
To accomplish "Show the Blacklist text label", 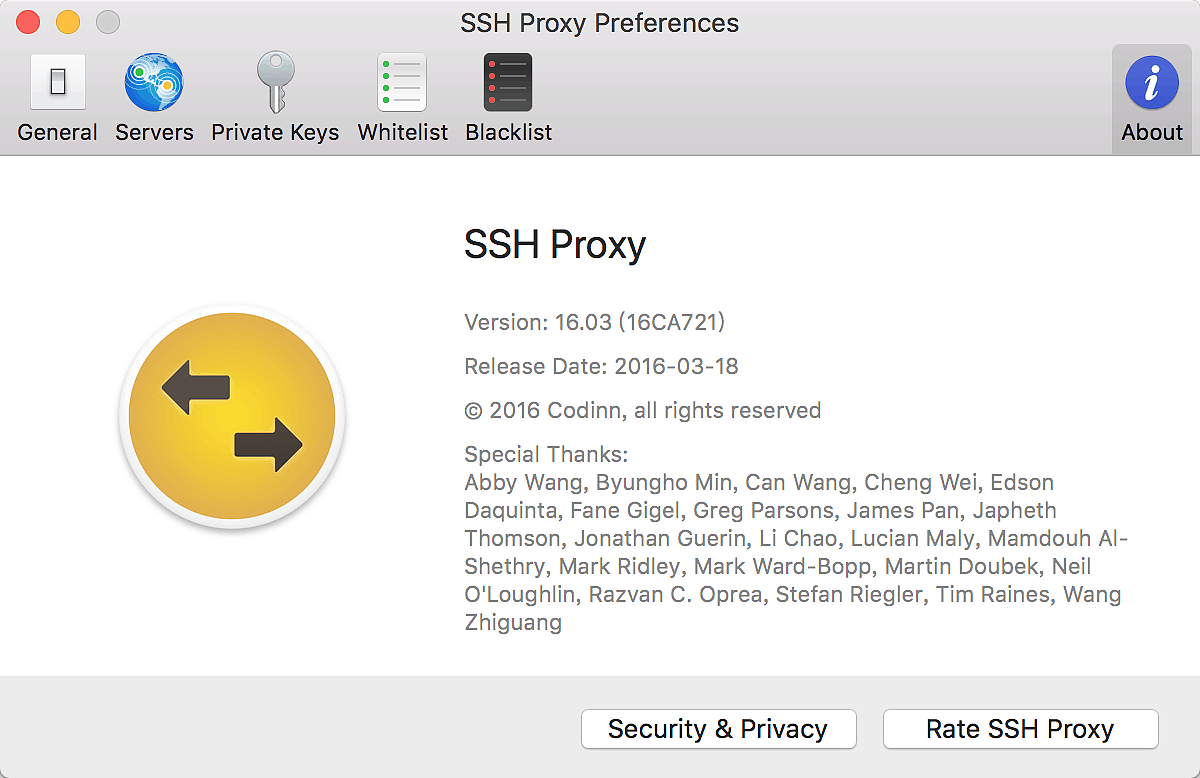I will click(x=509, y=132).
